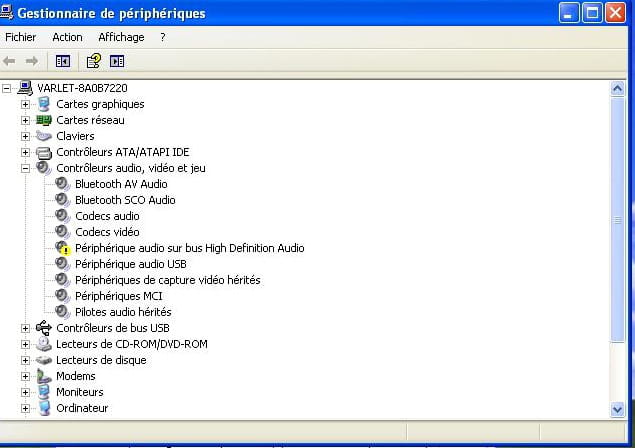The width and height of the screenshot is (635, 448).
Task: Click the yellow warning icon on High Definition Audio device
Action: coord(65,251)
